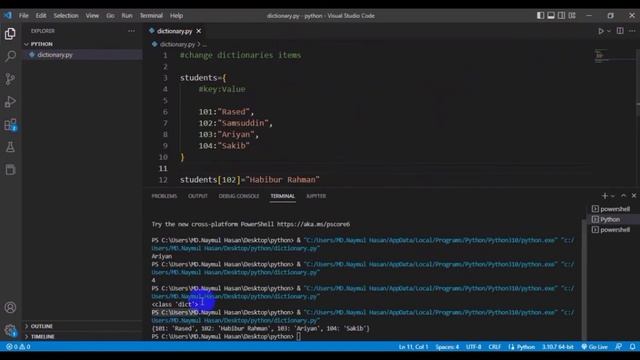The height and width of the screenshot is (360, 640).
Task: Open Run and Debug view icon
Action: 10,102
